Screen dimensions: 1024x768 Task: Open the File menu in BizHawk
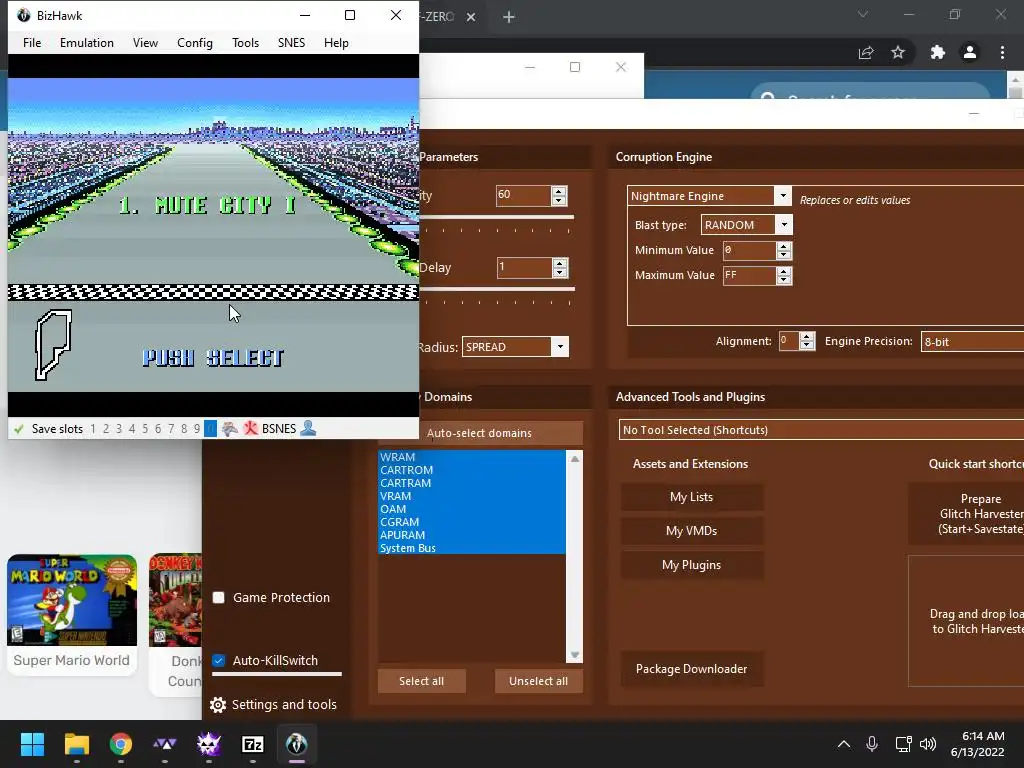pyautogui.click(x=32, y=42)
